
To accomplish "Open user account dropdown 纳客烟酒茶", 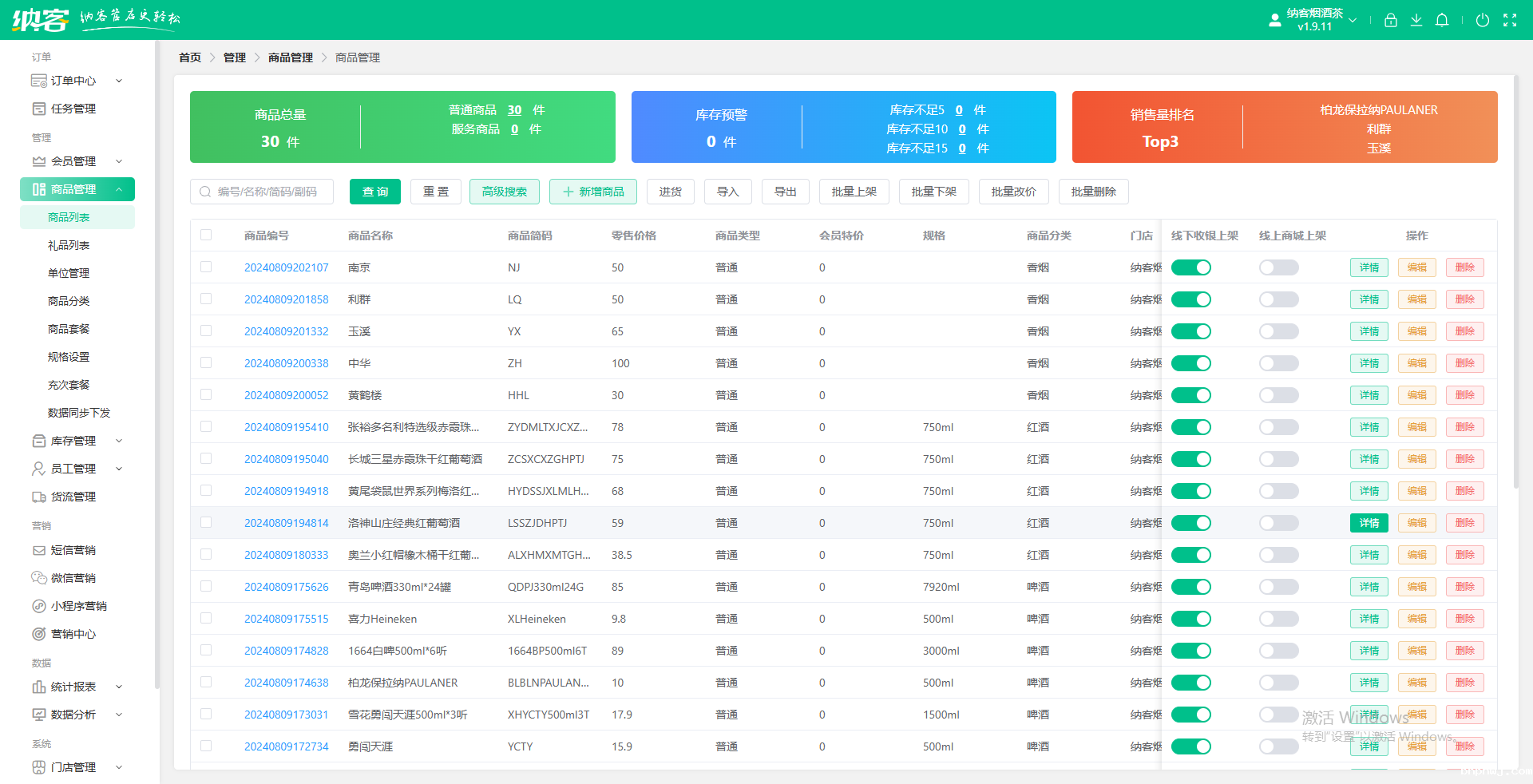I will [x=1313, y=20].
